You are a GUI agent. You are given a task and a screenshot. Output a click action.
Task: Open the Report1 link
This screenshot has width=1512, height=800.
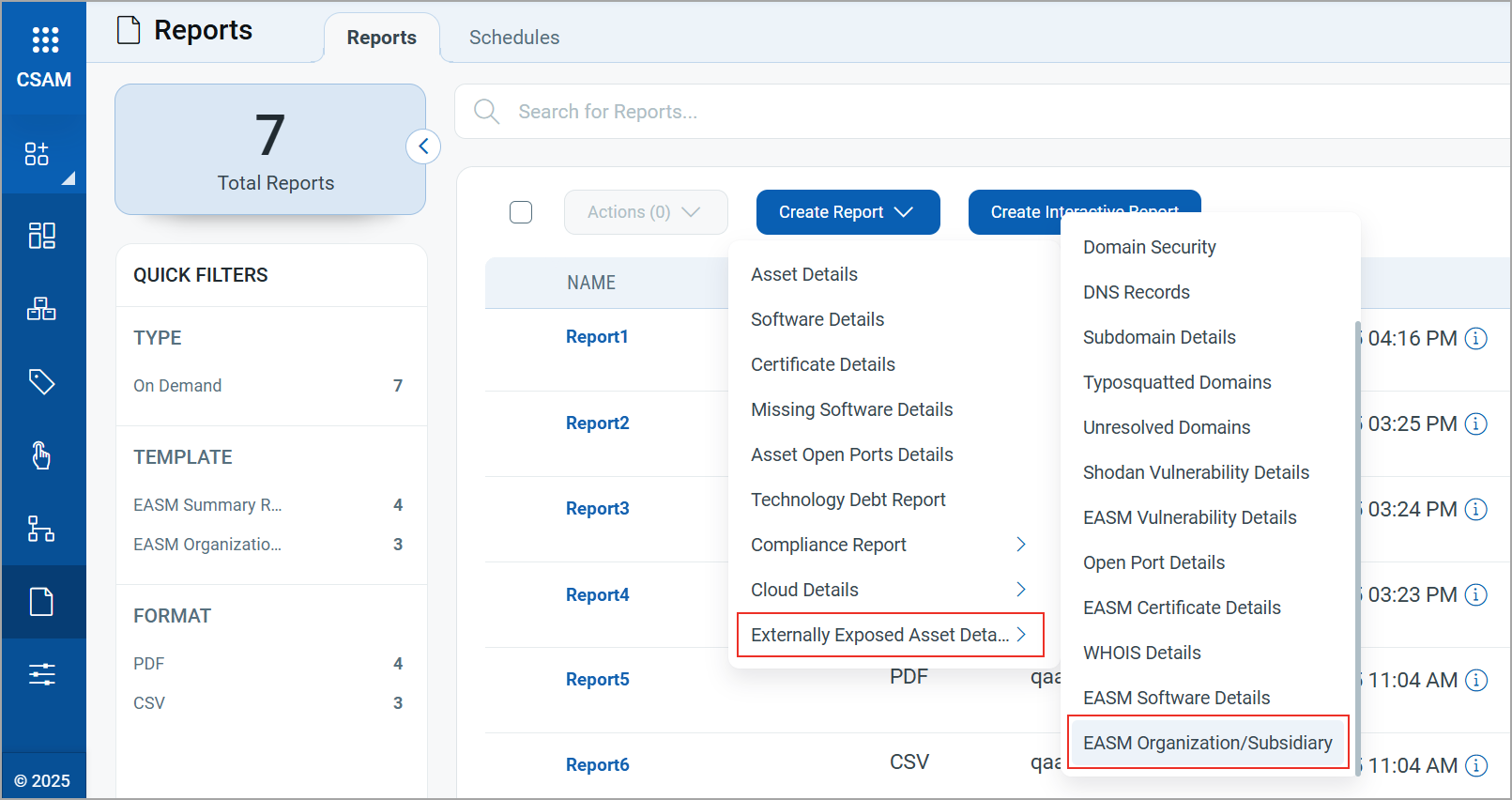[x=597, y=337]
